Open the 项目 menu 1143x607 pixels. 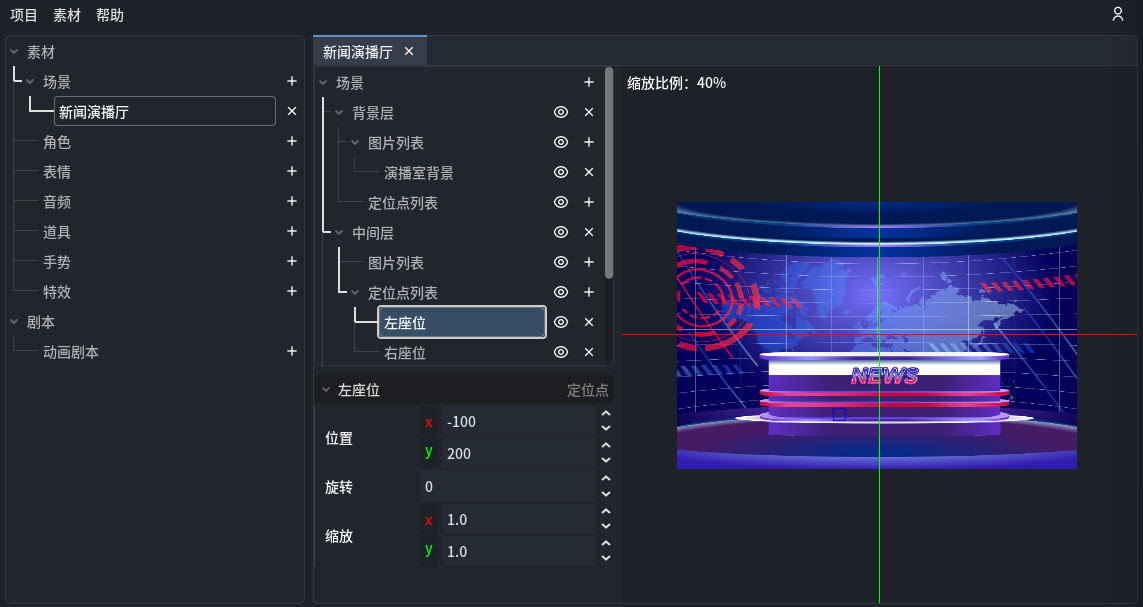click(x=24, y=15)
